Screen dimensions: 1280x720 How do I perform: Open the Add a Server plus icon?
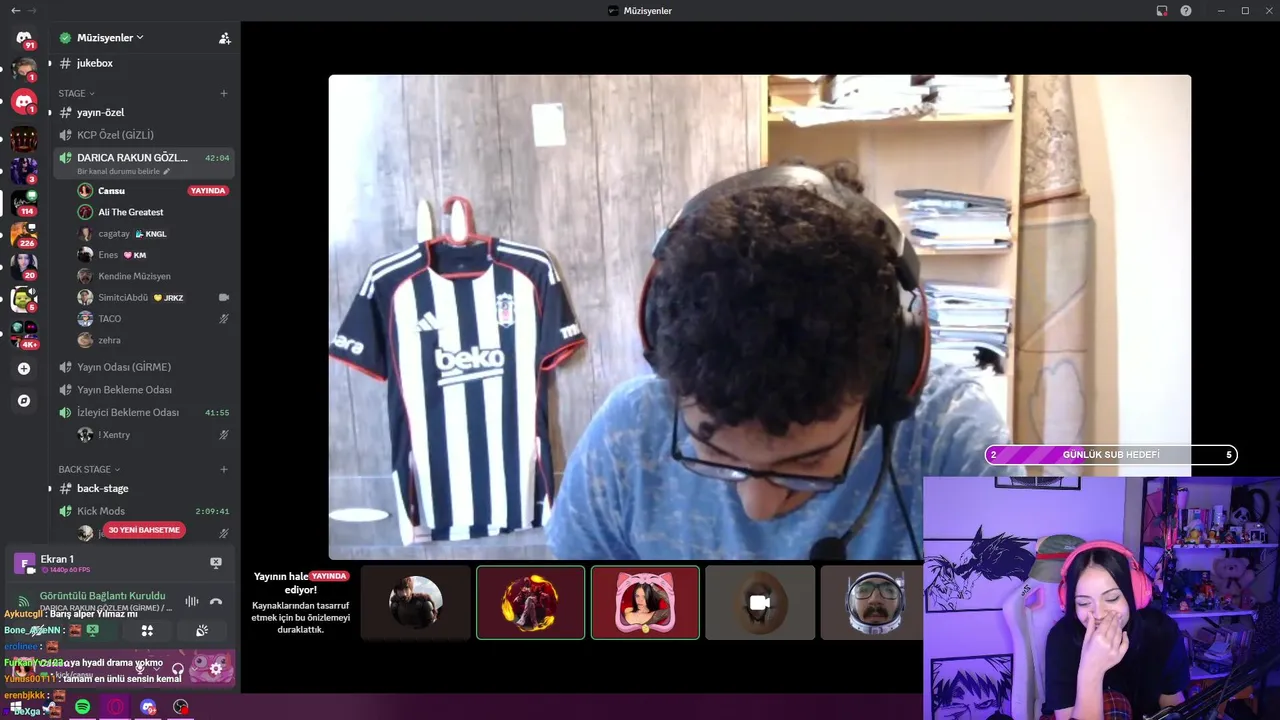(x=24, y=368)
